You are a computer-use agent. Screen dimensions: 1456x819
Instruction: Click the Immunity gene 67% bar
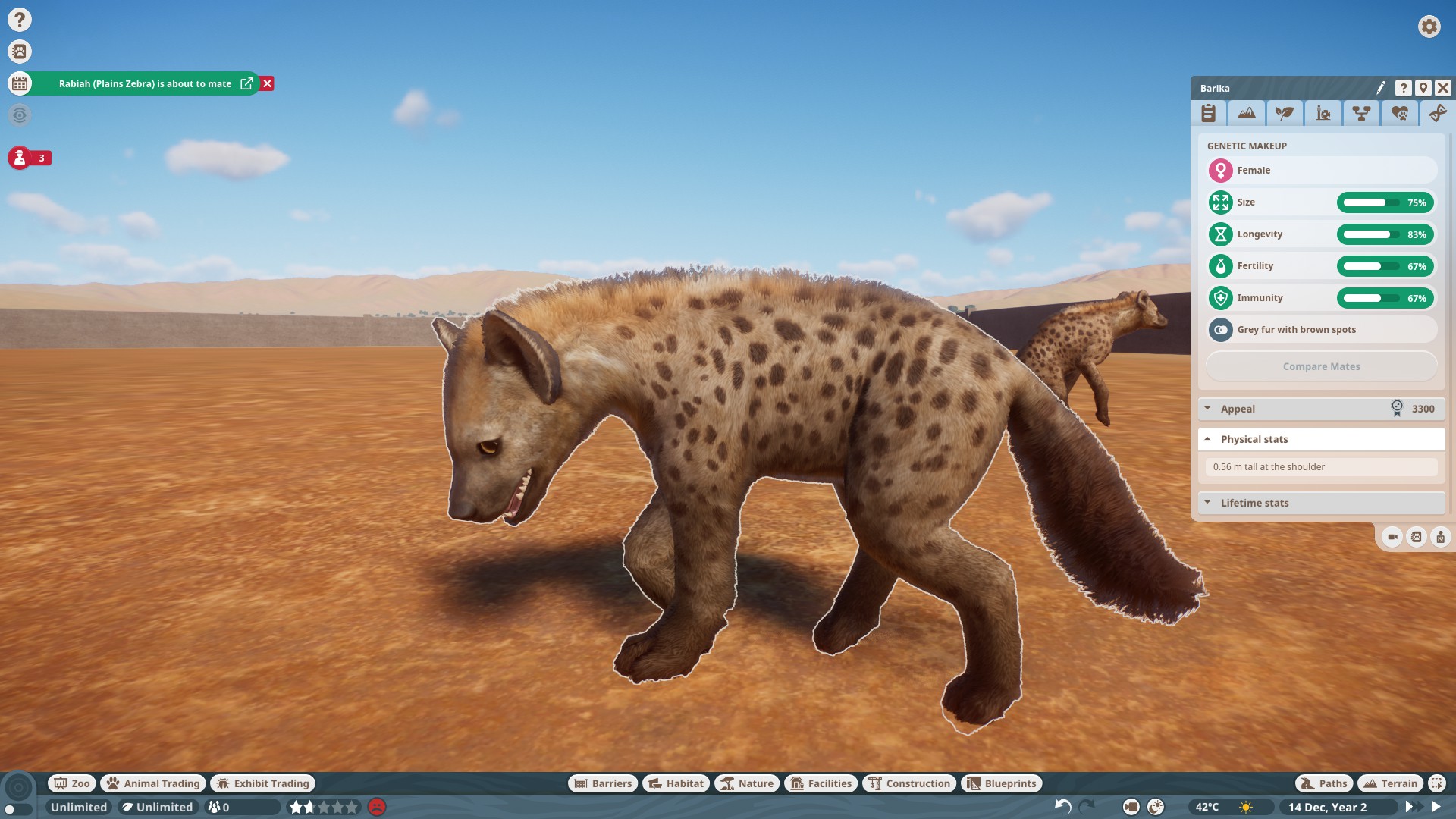1385,298
